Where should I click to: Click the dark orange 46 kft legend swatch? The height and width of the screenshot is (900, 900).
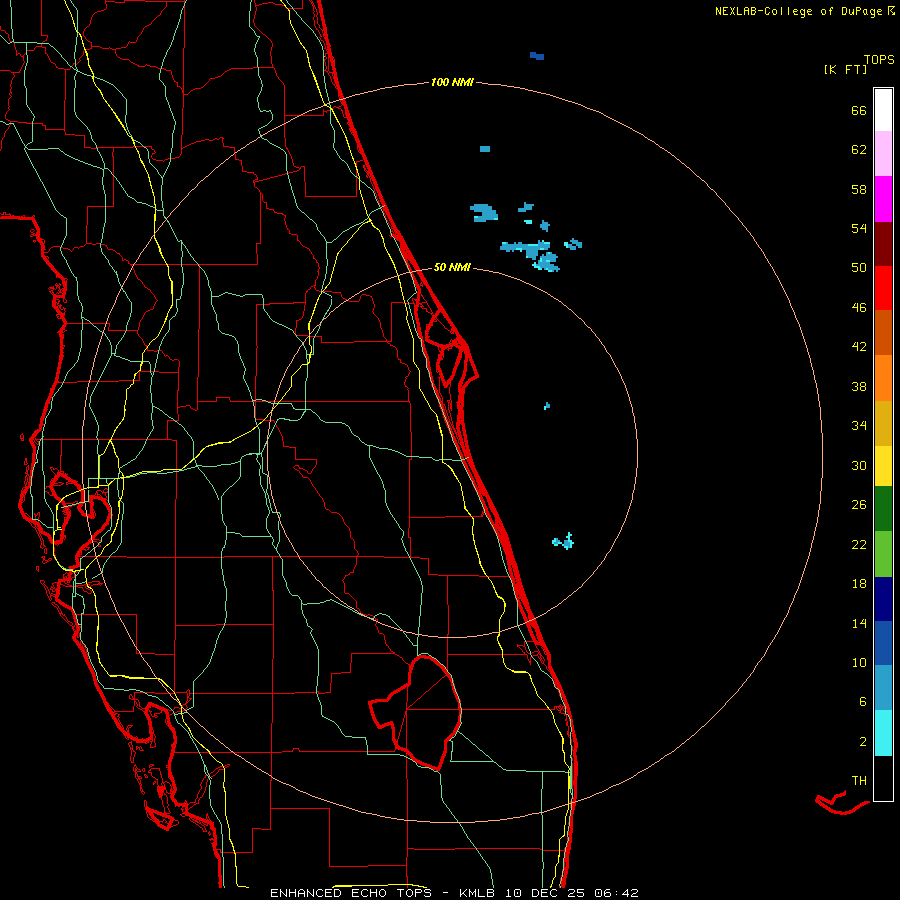point(883,332)
